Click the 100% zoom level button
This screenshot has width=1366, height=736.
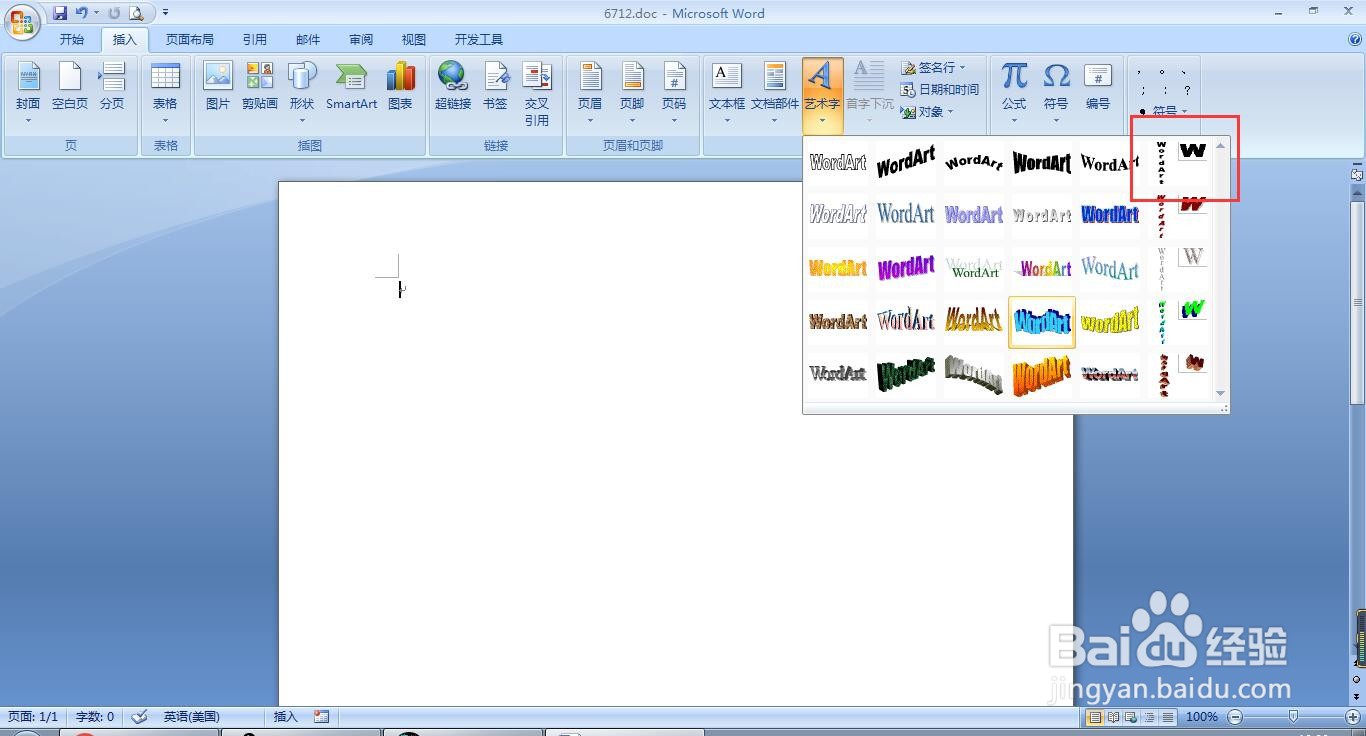(x=1201, y=717)
